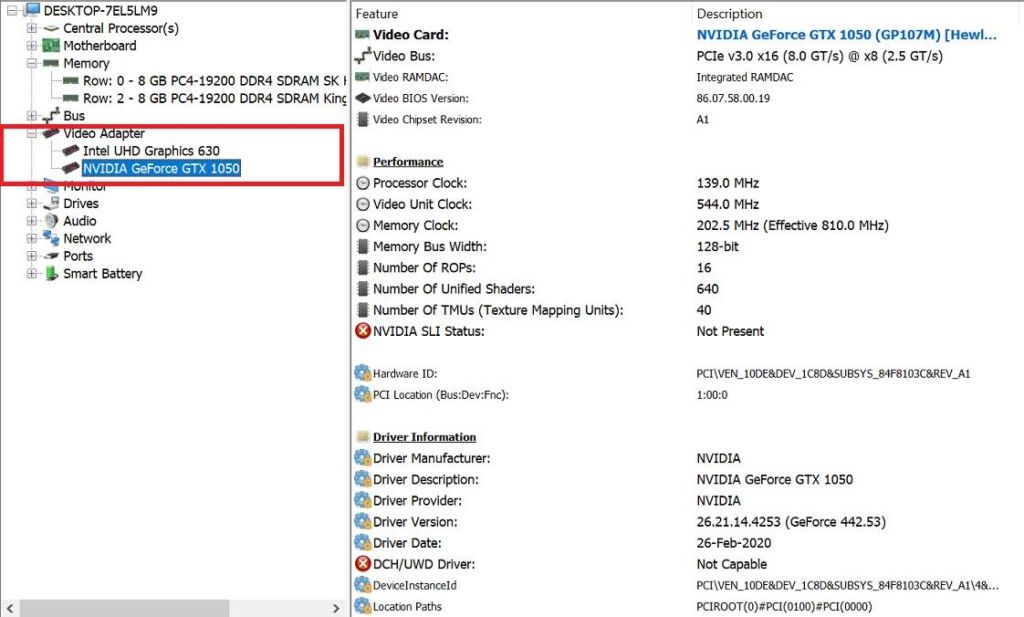The width and height of the screenshot is (1024, 617).
Task: Click the Drives disk icon
Action: pyautogui.click(x=51, y=203)
